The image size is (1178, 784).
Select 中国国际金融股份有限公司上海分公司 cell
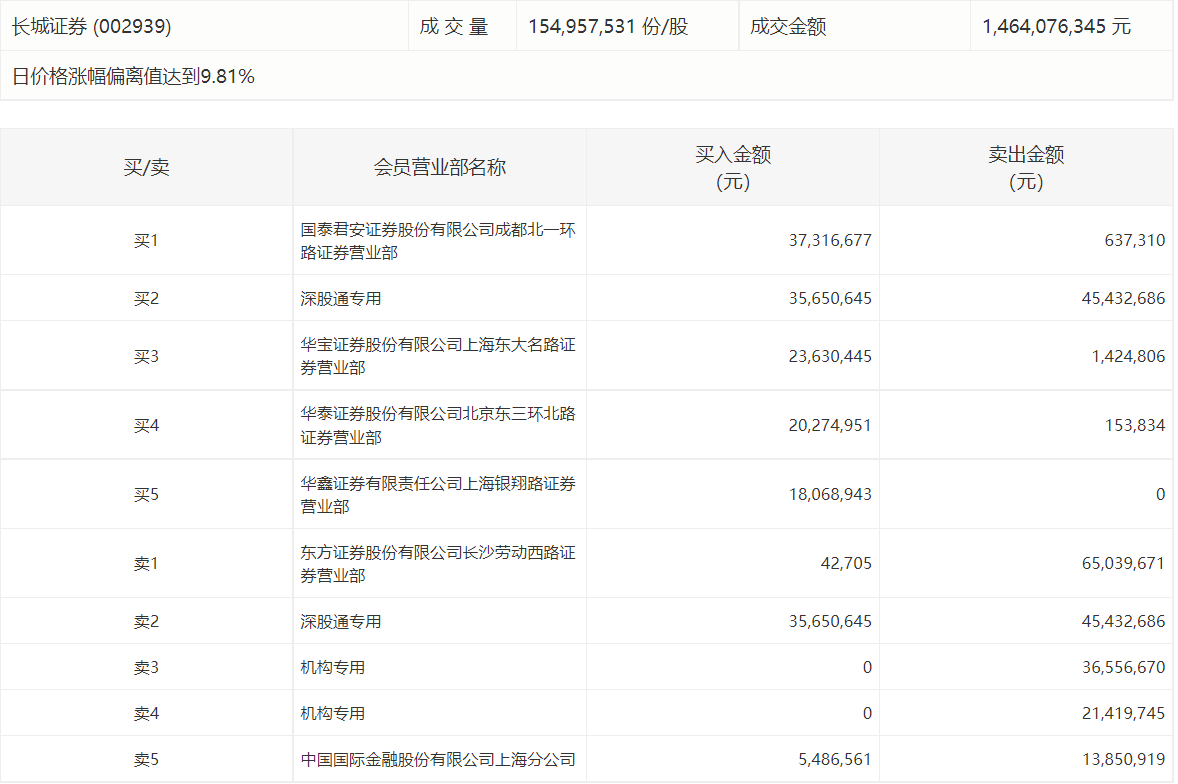(x=438, y=759)
